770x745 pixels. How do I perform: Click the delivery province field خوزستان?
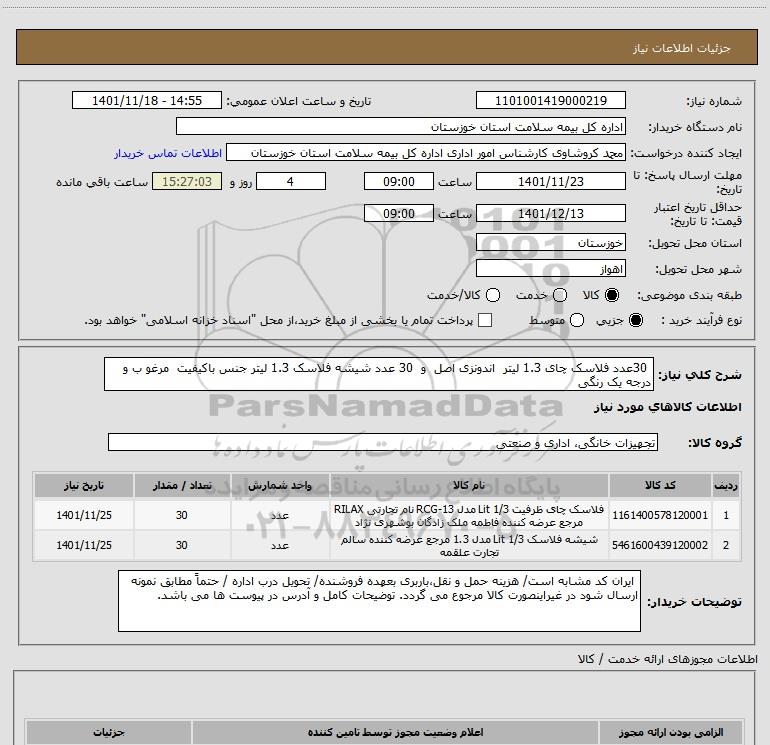click(x=550, y=243)
